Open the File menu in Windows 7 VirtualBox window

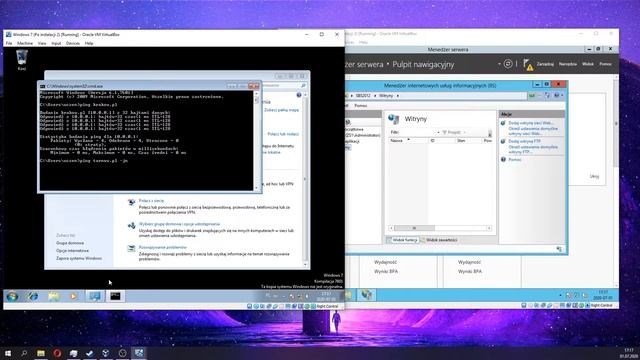tap(9, 43)
